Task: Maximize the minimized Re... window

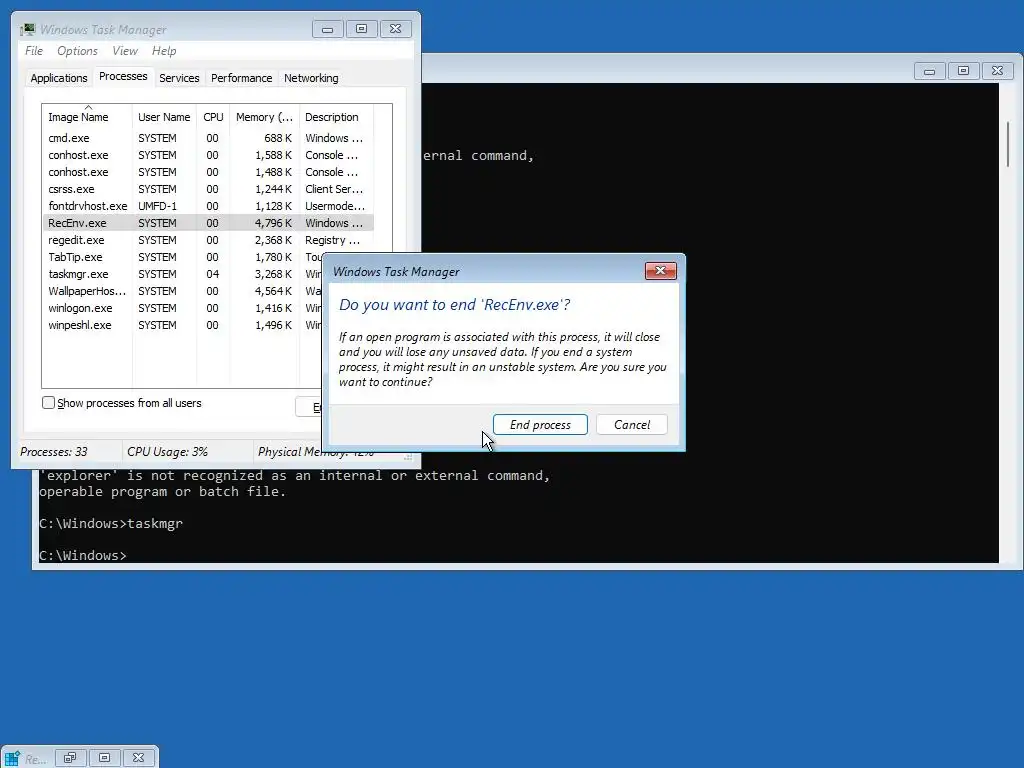Action: 104,758
